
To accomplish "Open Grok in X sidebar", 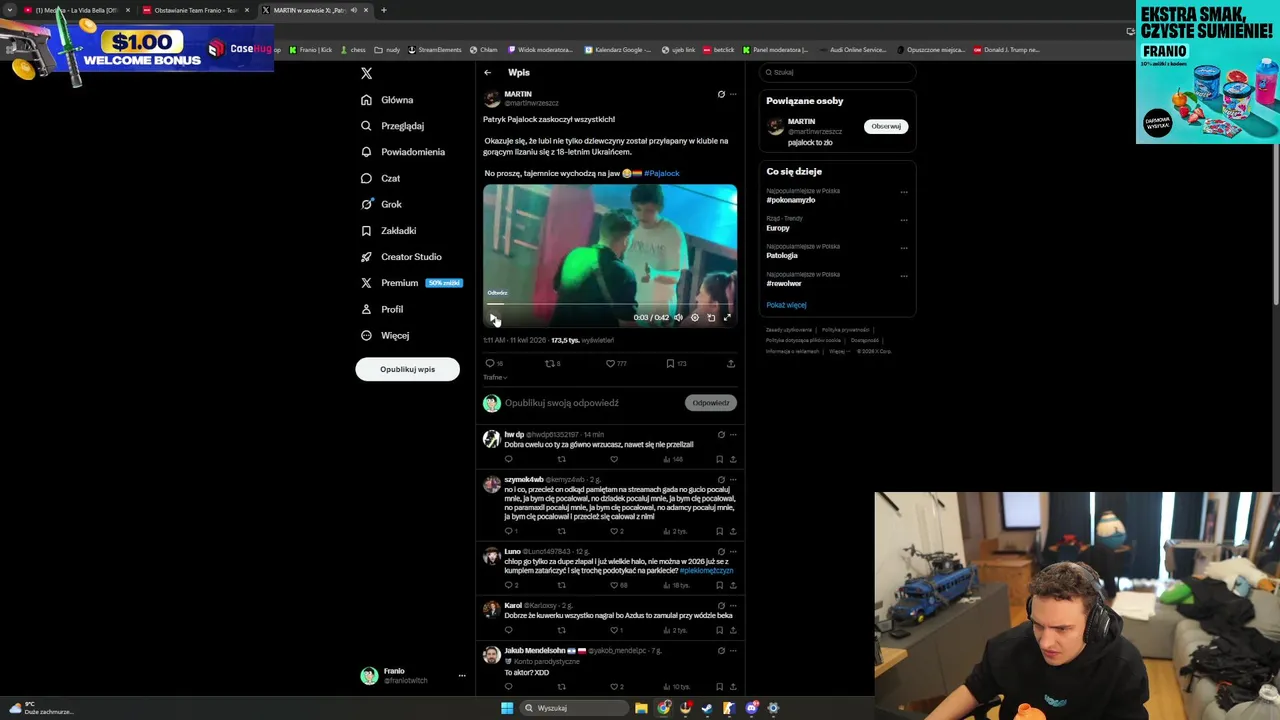I will click(x=381, y=204).
